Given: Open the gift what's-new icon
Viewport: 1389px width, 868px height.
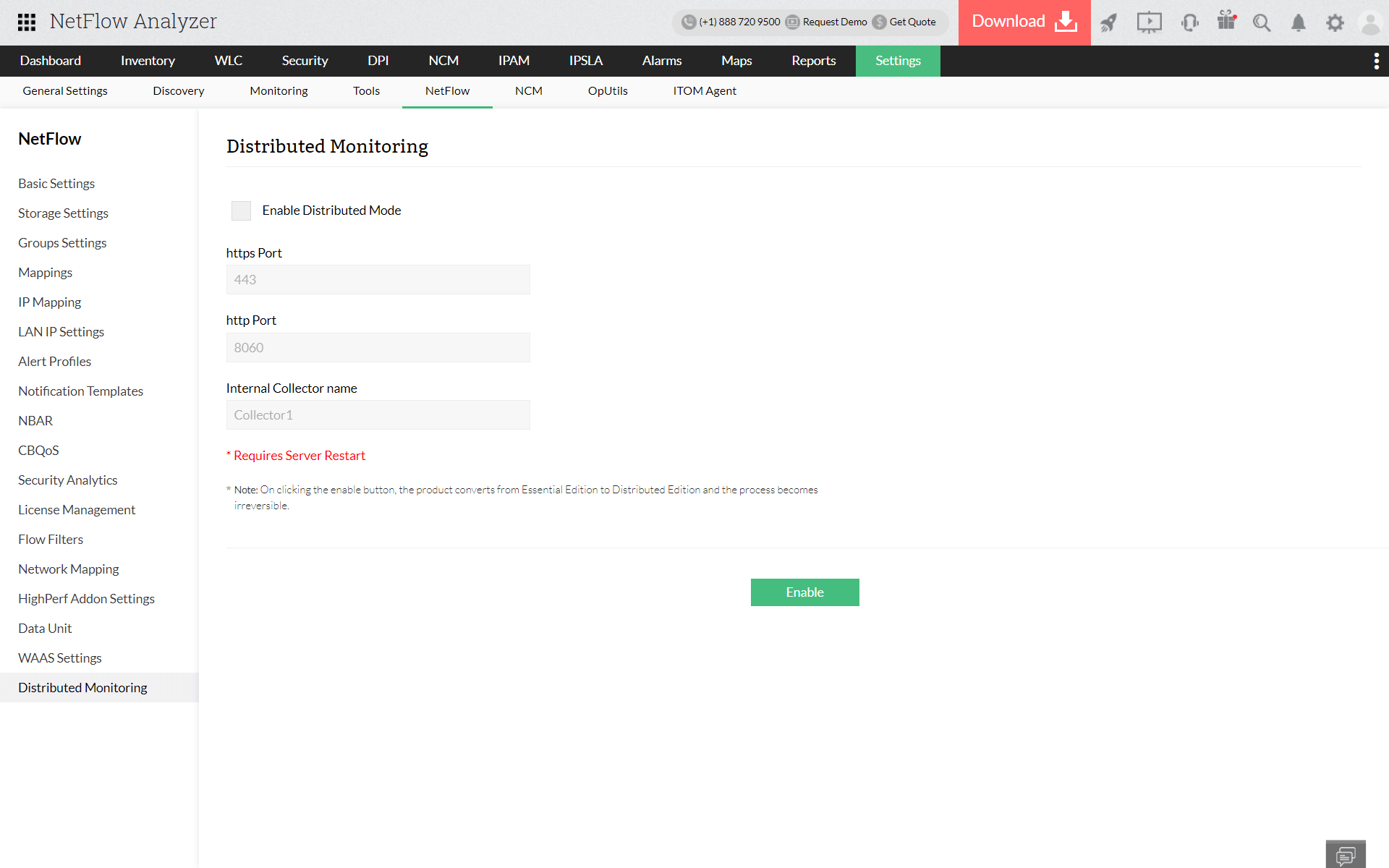Looking at the screenshot, I should (x=1226, y=22).
